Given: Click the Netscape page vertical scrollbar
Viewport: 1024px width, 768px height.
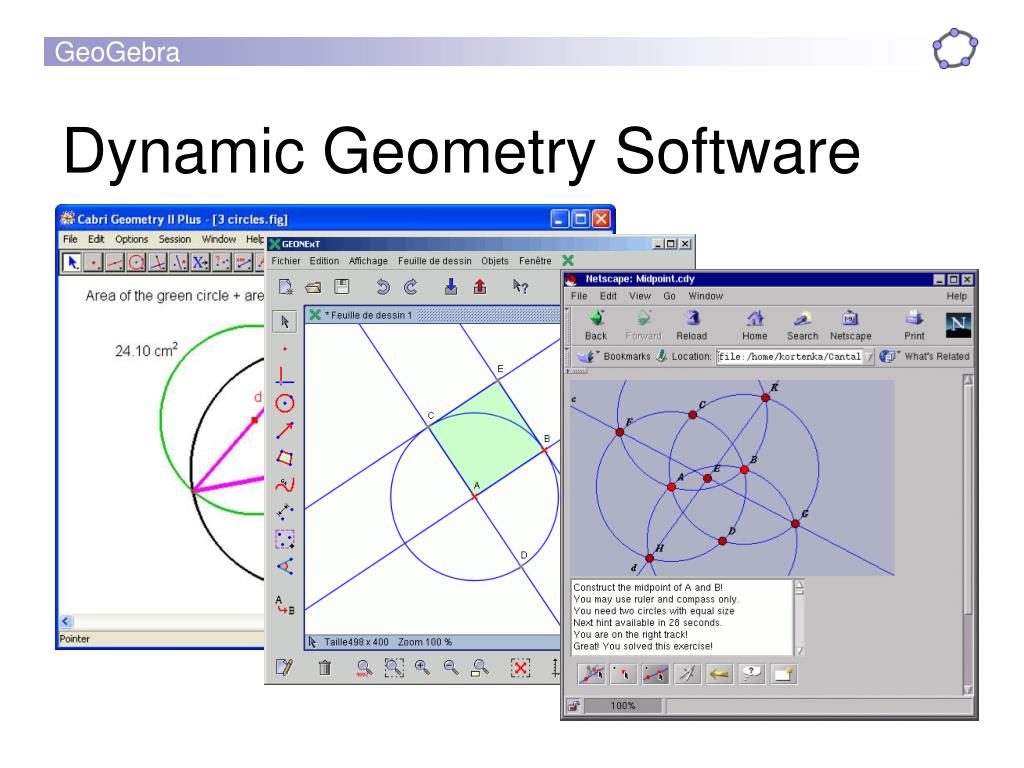Looking at the screenshot, I should pos(968,535).
